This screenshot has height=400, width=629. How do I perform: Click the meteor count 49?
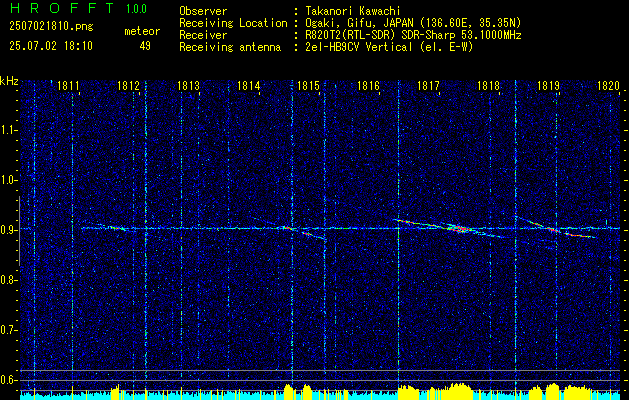click(145, 46)
